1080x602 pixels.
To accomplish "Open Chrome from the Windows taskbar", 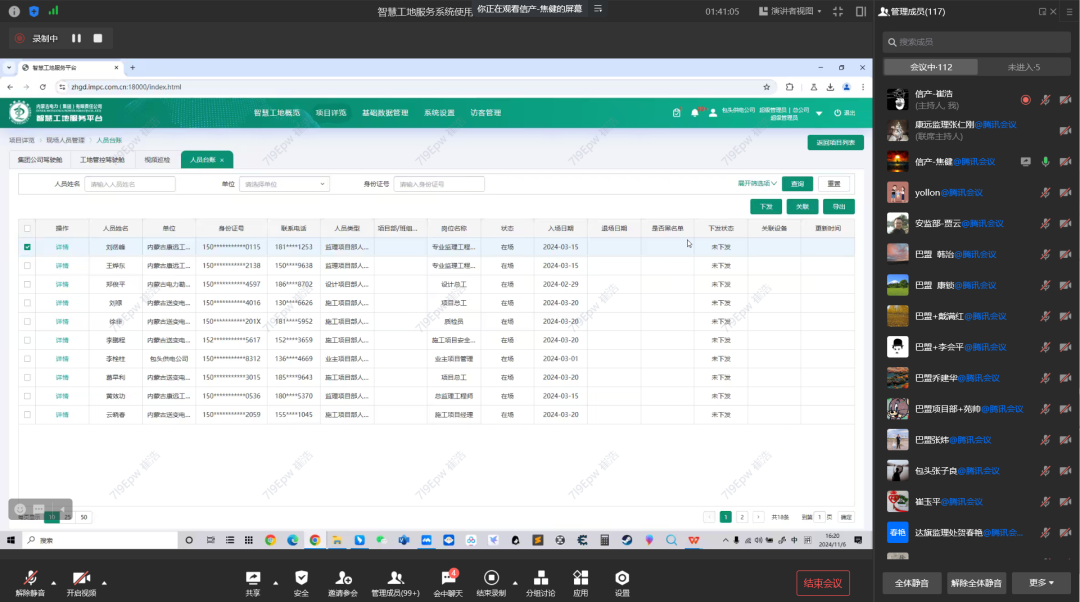I will tap(315, 540).
